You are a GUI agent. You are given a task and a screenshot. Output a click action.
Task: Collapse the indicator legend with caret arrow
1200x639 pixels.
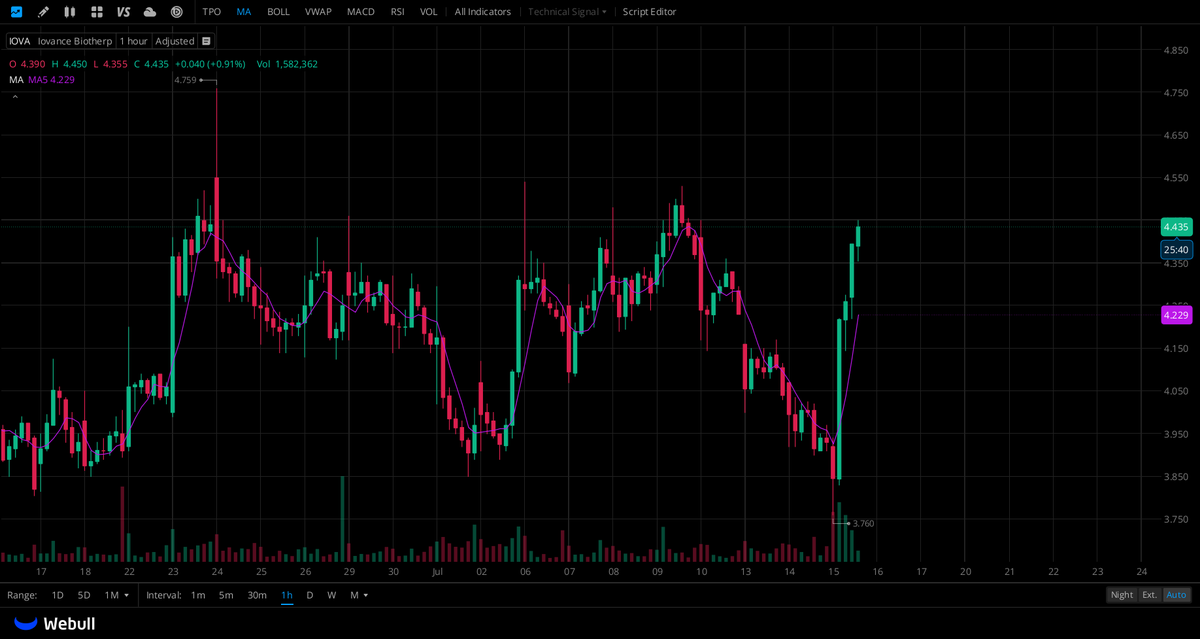[15, 97]
